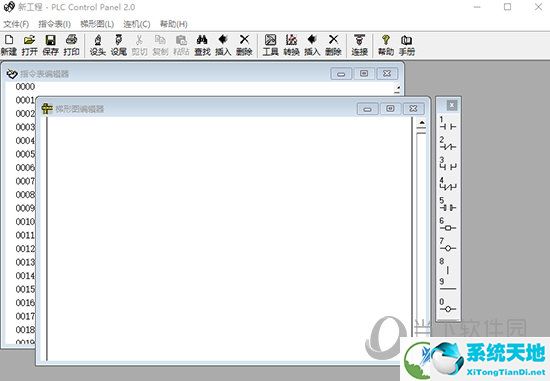Click the 工具 toolbar button

[270, 45]
